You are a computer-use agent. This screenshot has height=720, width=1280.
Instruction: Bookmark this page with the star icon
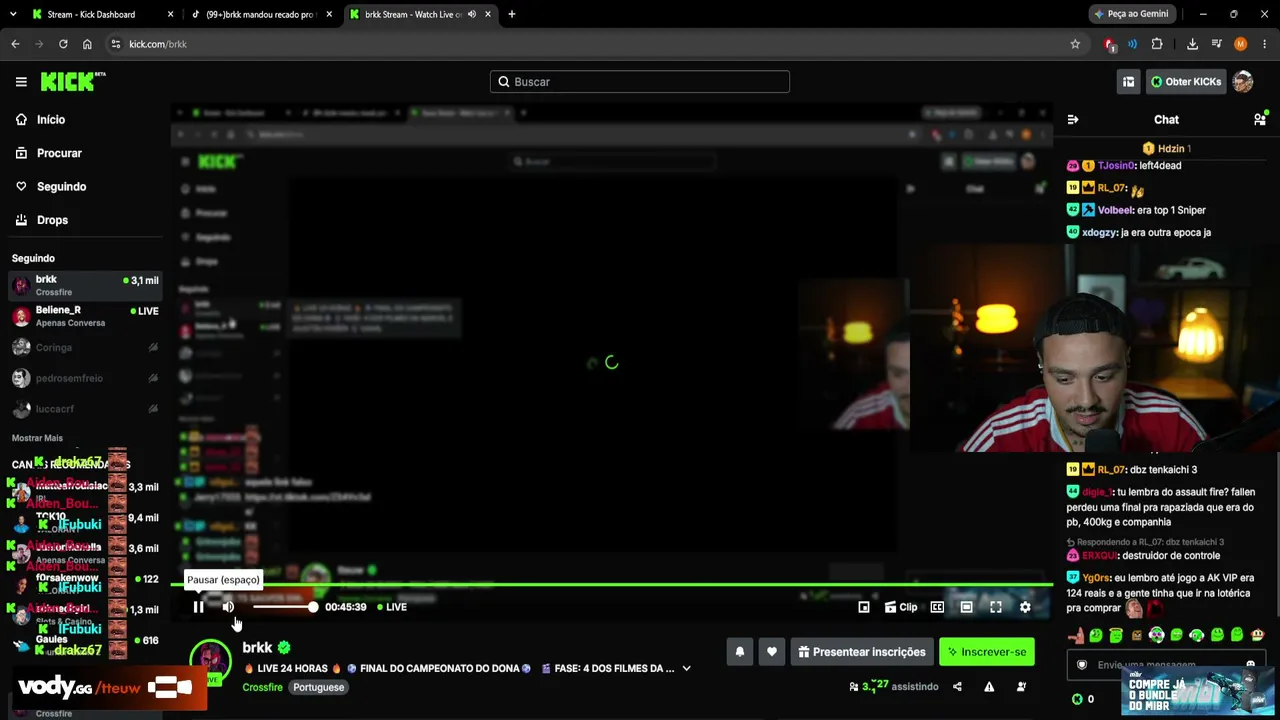tap(1075, 44)
